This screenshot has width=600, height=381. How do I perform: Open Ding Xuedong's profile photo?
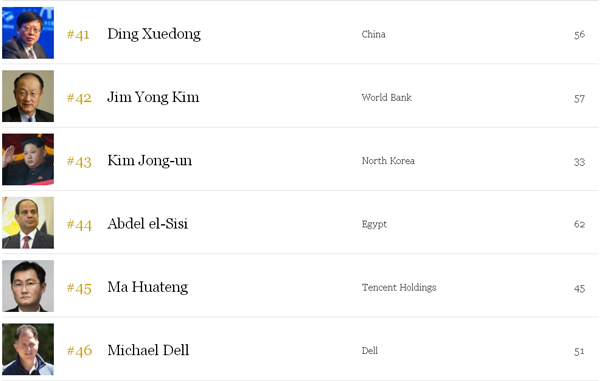tap(28, 33)
